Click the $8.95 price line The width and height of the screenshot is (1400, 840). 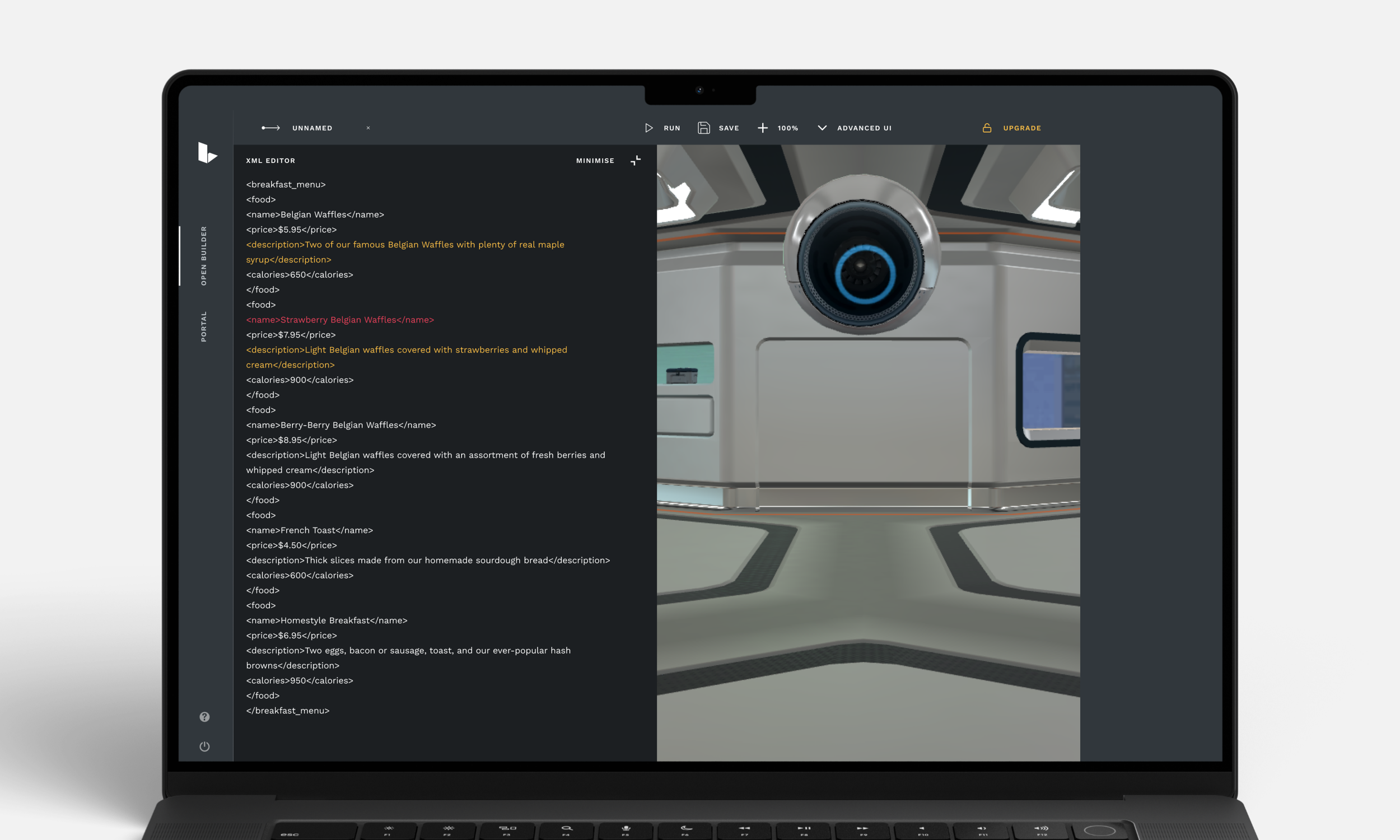(x=291, y=440)
